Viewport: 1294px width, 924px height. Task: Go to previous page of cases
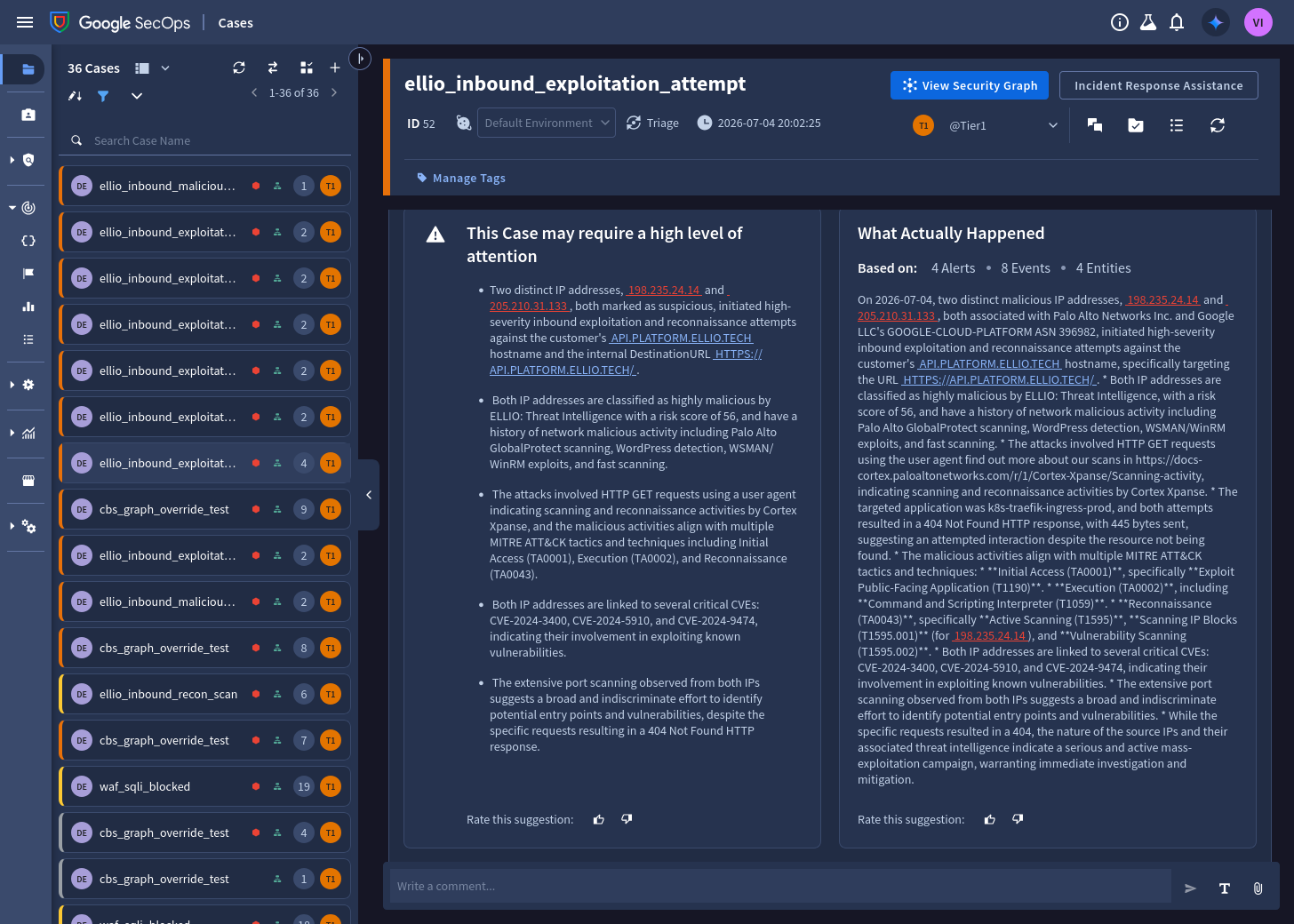[254, 92]
